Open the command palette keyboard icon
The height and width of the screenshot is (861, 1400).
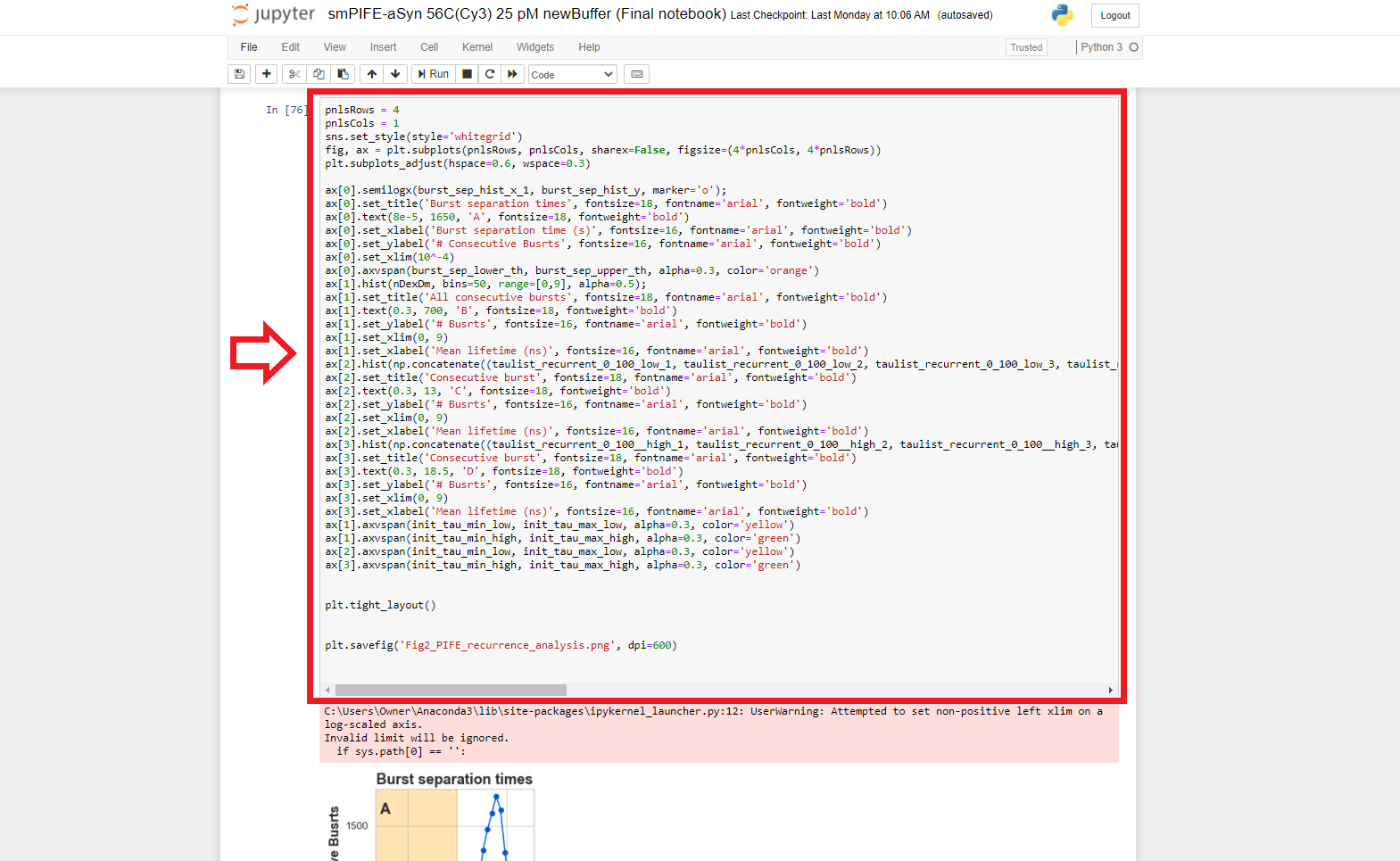[x=637, y=74]
